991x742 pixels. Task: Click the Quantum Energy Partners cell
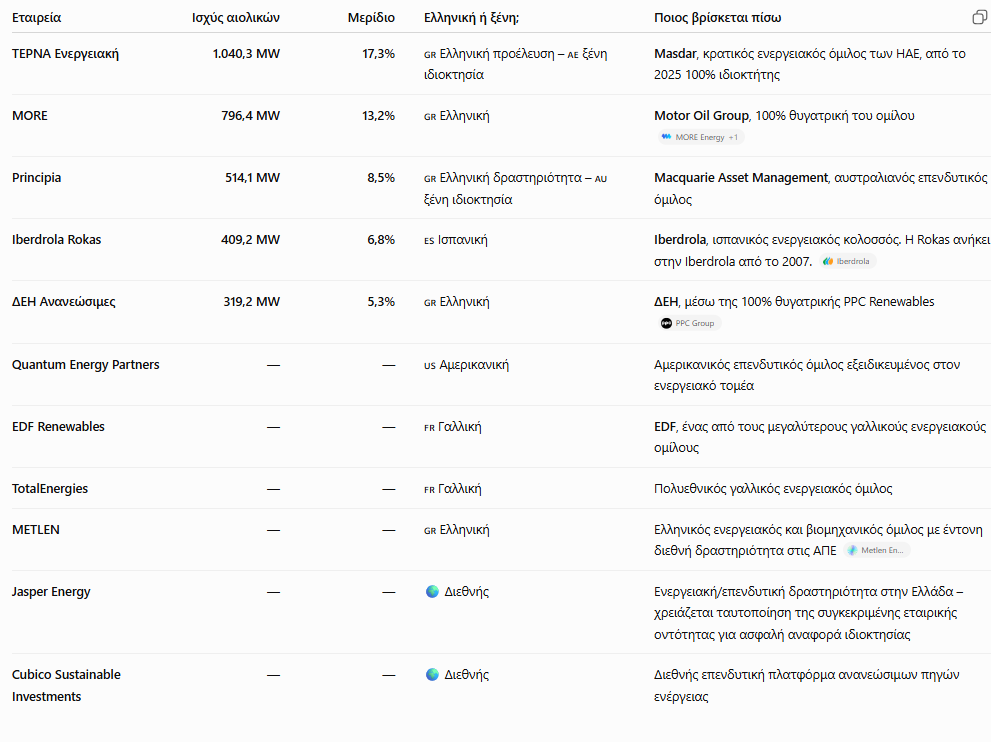tap(85, 365)
